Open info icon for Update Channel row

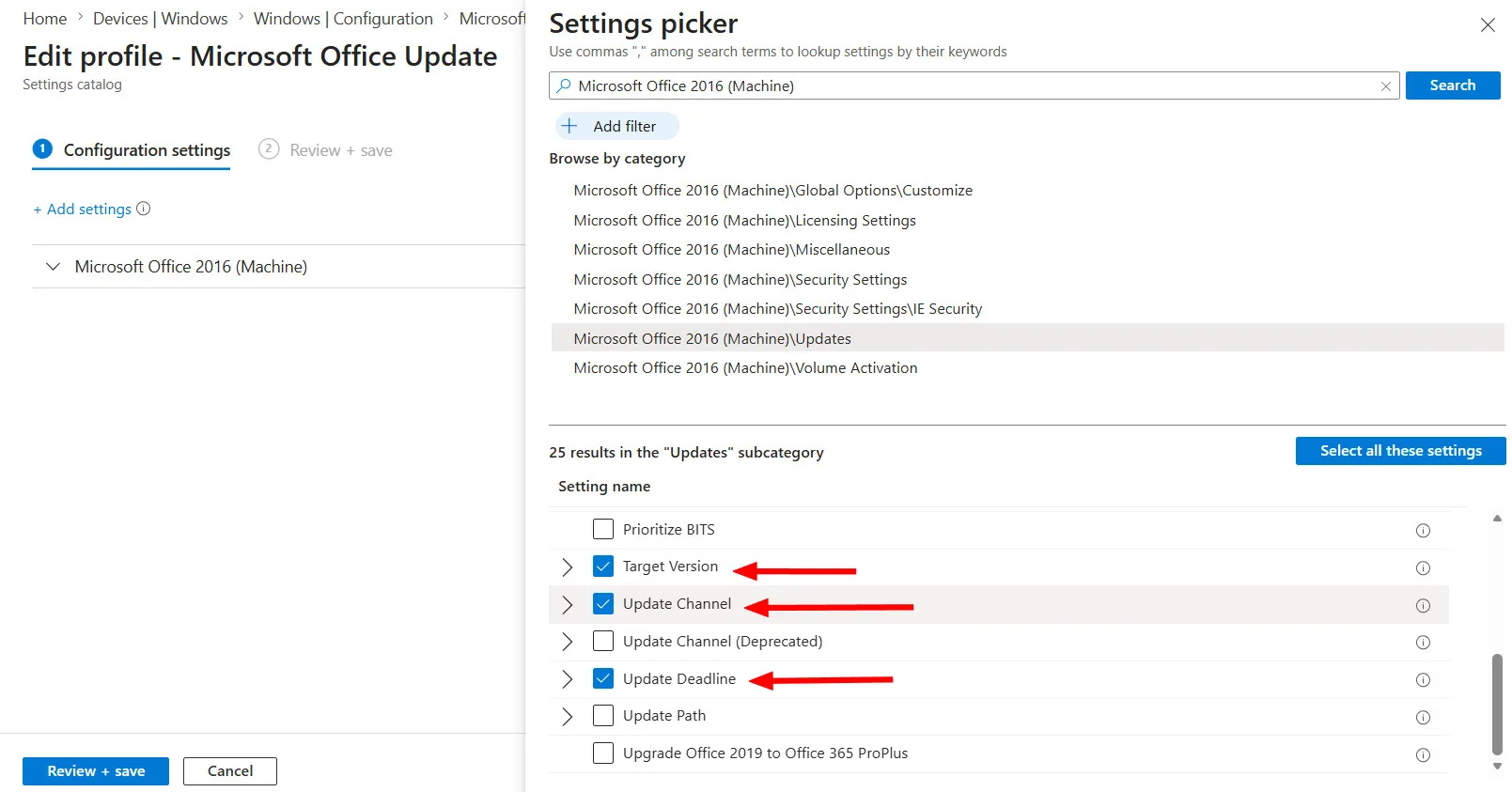pyautogui.click(x=1423, y=606)
